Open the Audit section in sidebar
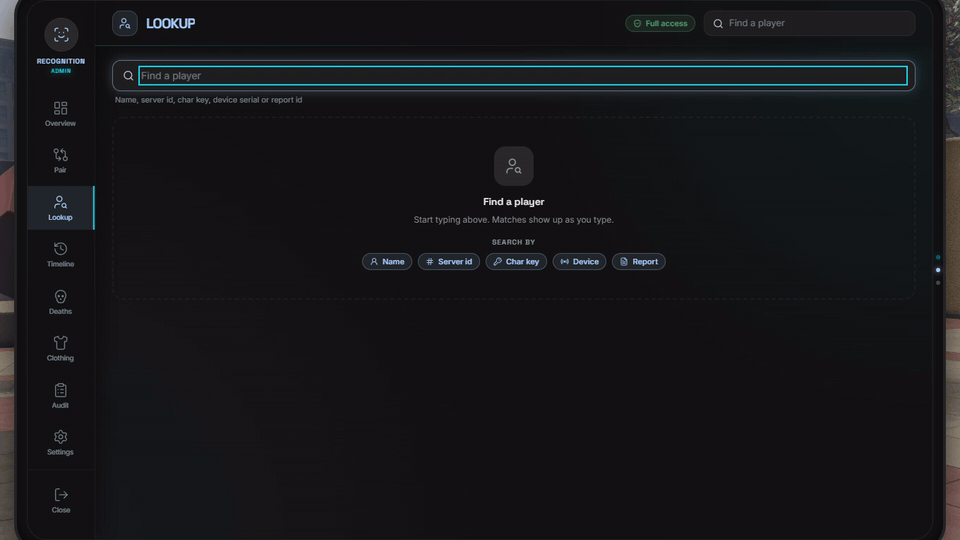The height and width of the screenshot is (540, 960). click(x=60, y=396)
